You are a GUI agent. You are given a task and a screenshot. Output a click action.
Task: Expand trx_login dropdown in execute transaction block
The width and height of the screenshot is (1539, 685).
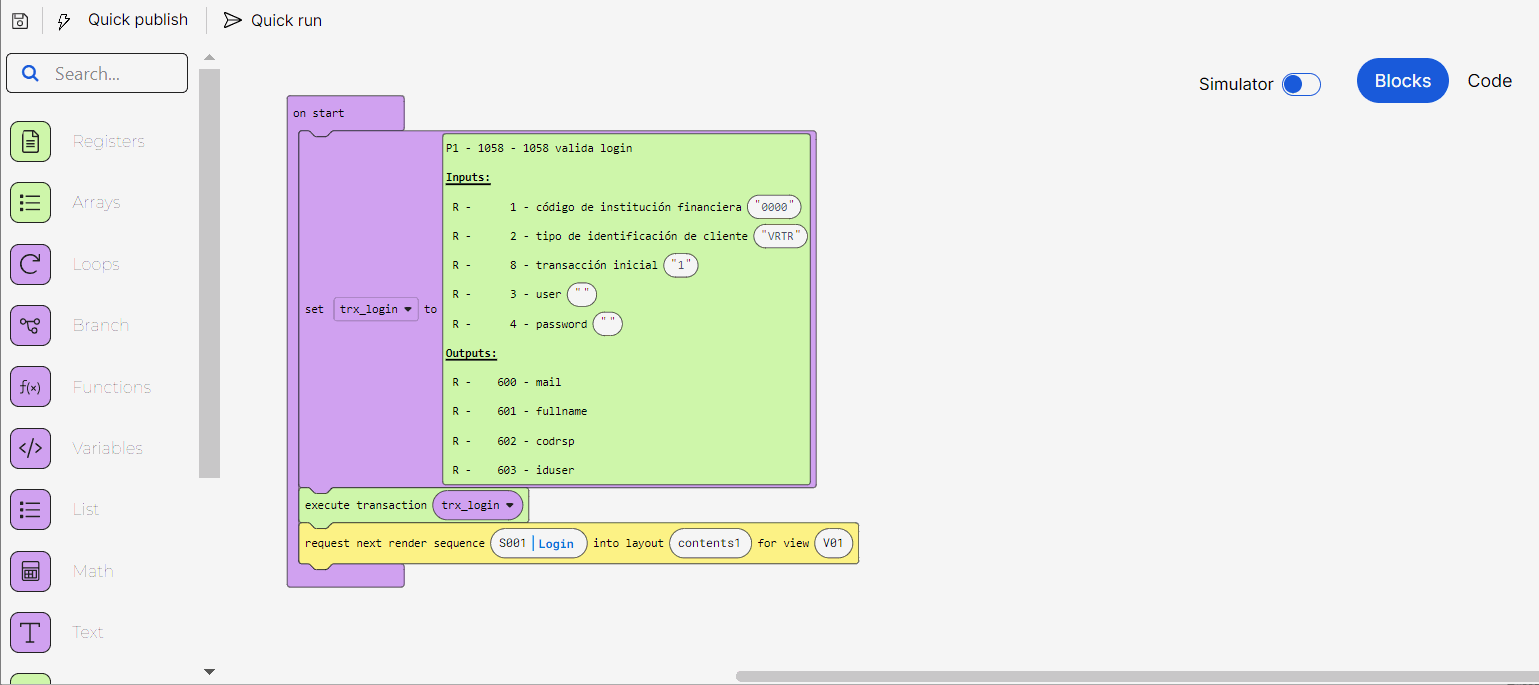point(478,506)
